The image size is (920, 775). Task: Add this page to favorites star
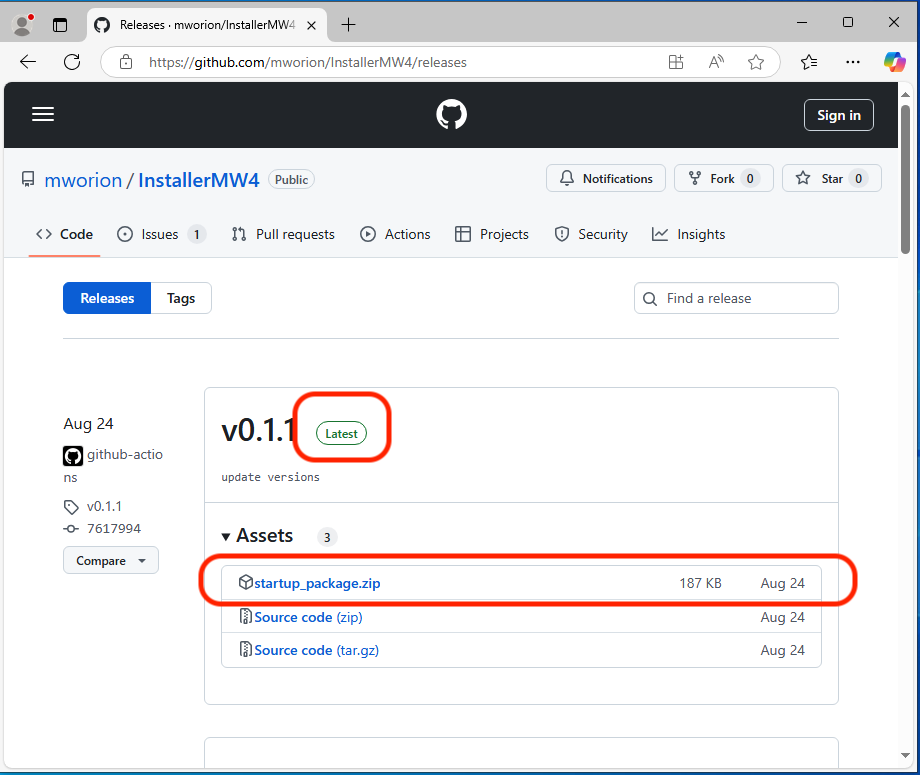coord(756,62)
